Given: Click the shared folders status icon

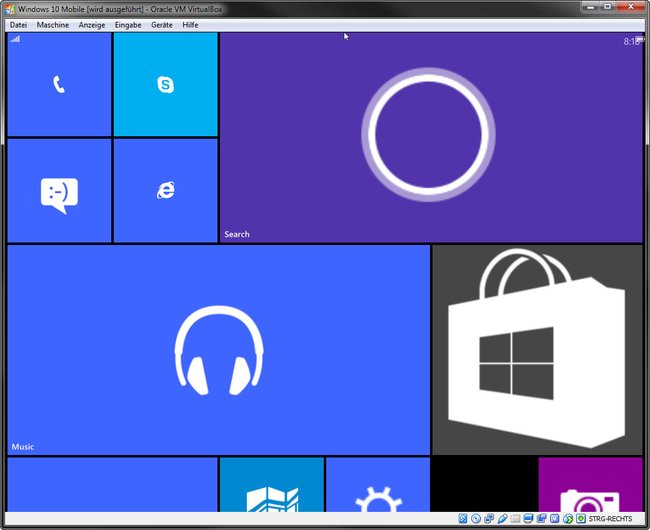Looking at the screenshot, I should (515, 518).
